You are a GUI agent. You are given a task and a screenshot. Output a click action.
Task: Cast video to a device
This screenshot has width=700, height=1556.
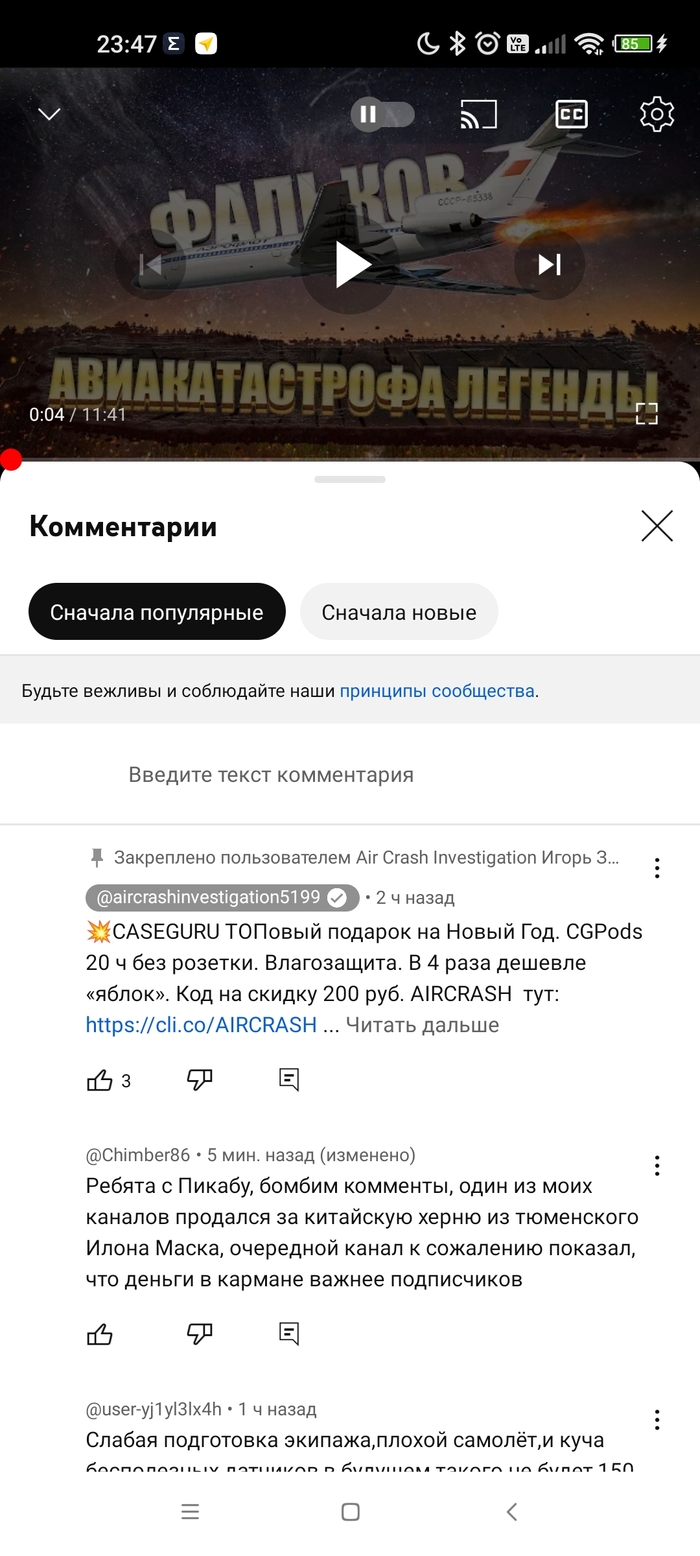(478, 114)
